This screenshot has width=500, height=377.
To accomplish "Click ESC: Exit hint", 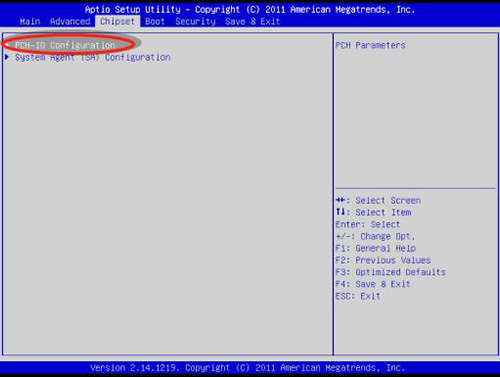I will point(358,296).
